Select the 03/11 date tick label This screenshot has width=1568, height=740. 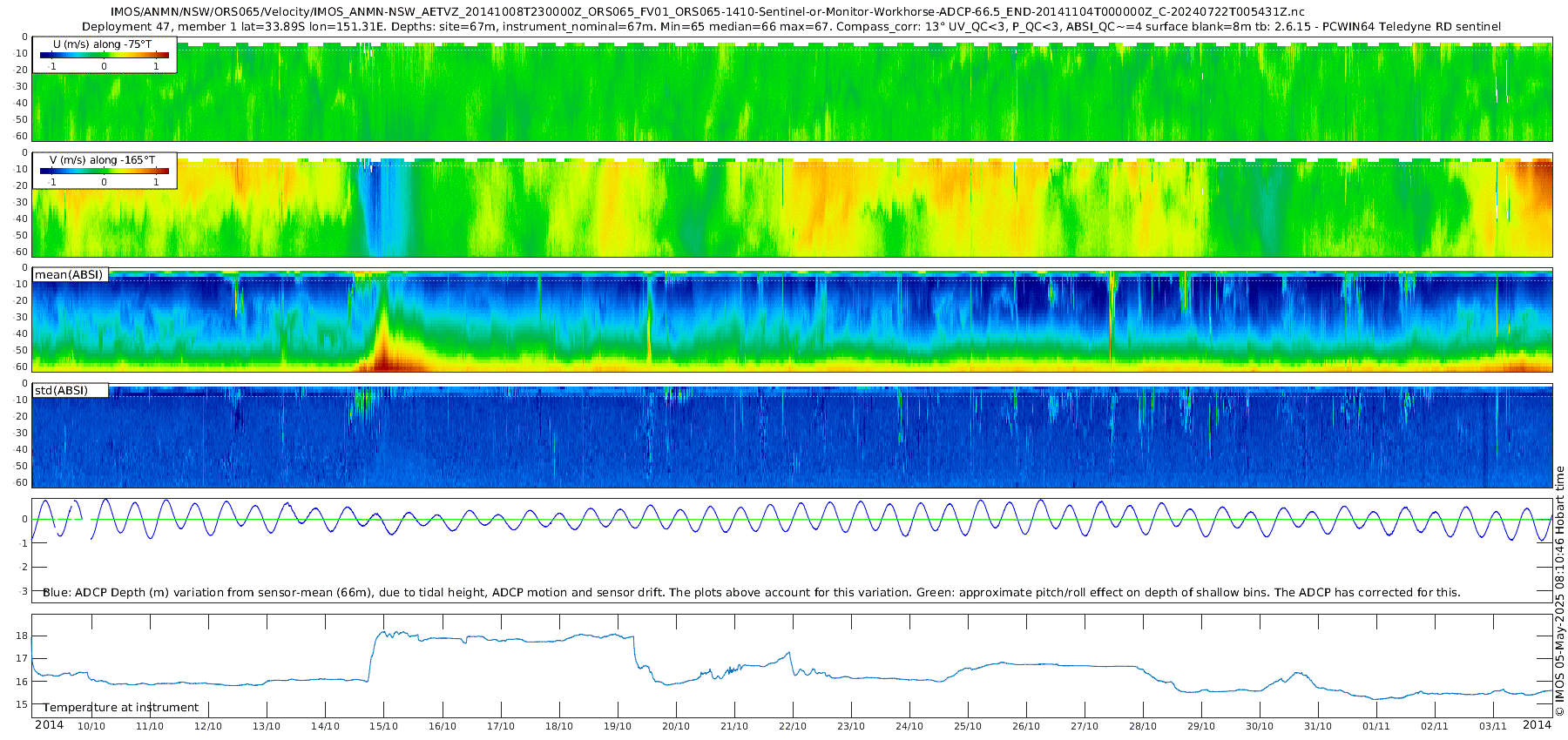point(1493,726)
